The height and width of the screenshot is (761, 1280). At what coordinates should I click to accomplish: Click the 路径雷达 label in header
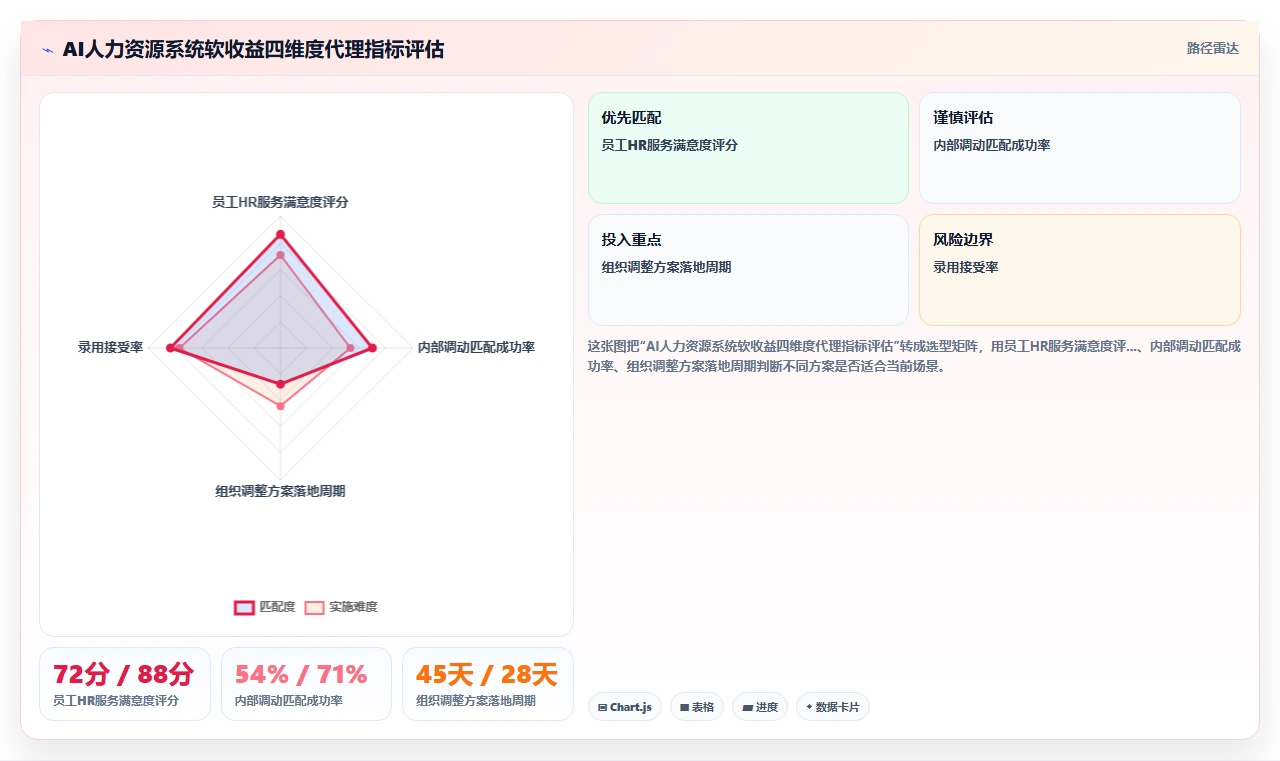(1213, 48)
